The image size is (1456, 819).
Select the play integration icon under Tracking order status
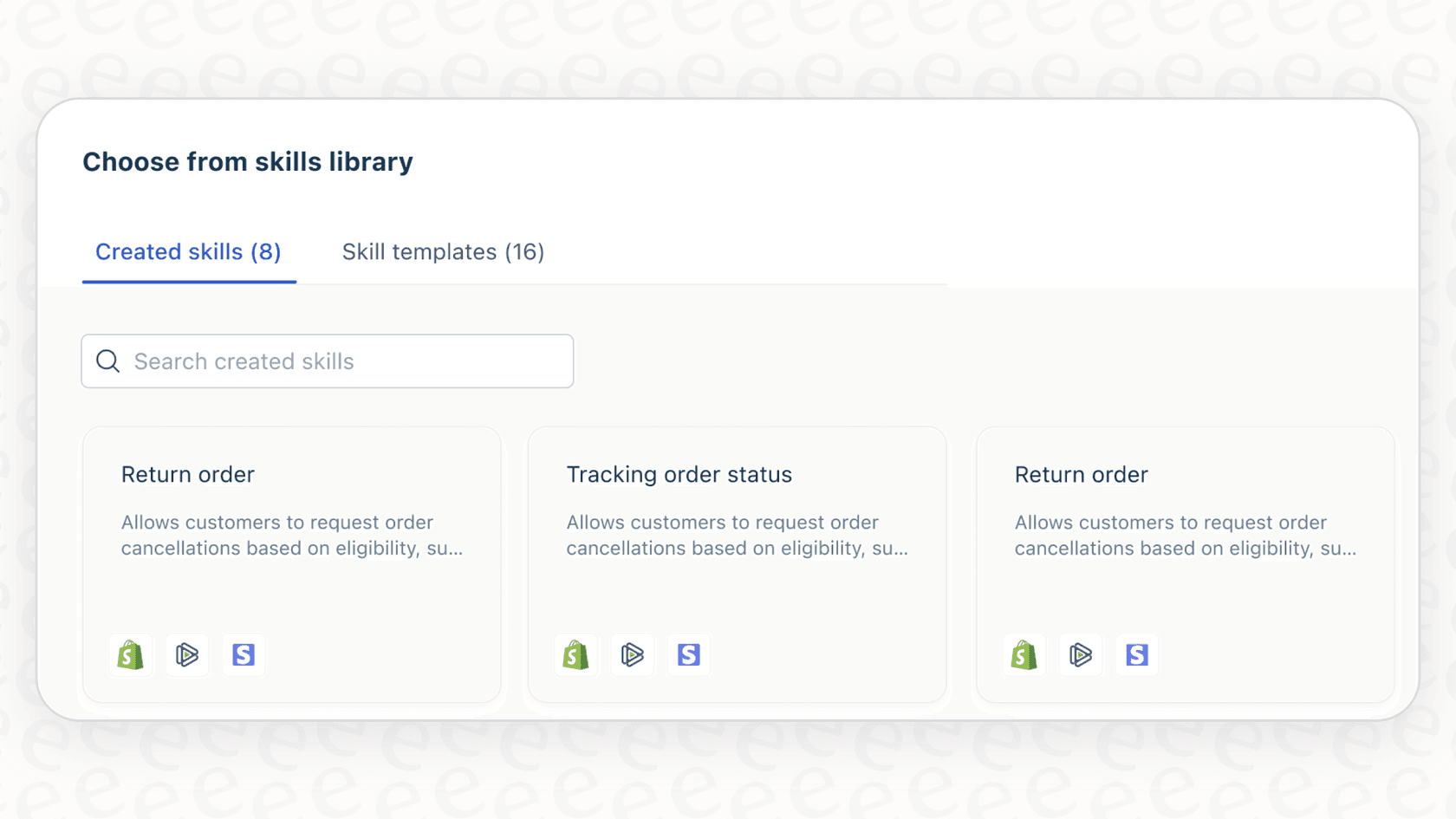coord(633,655)
